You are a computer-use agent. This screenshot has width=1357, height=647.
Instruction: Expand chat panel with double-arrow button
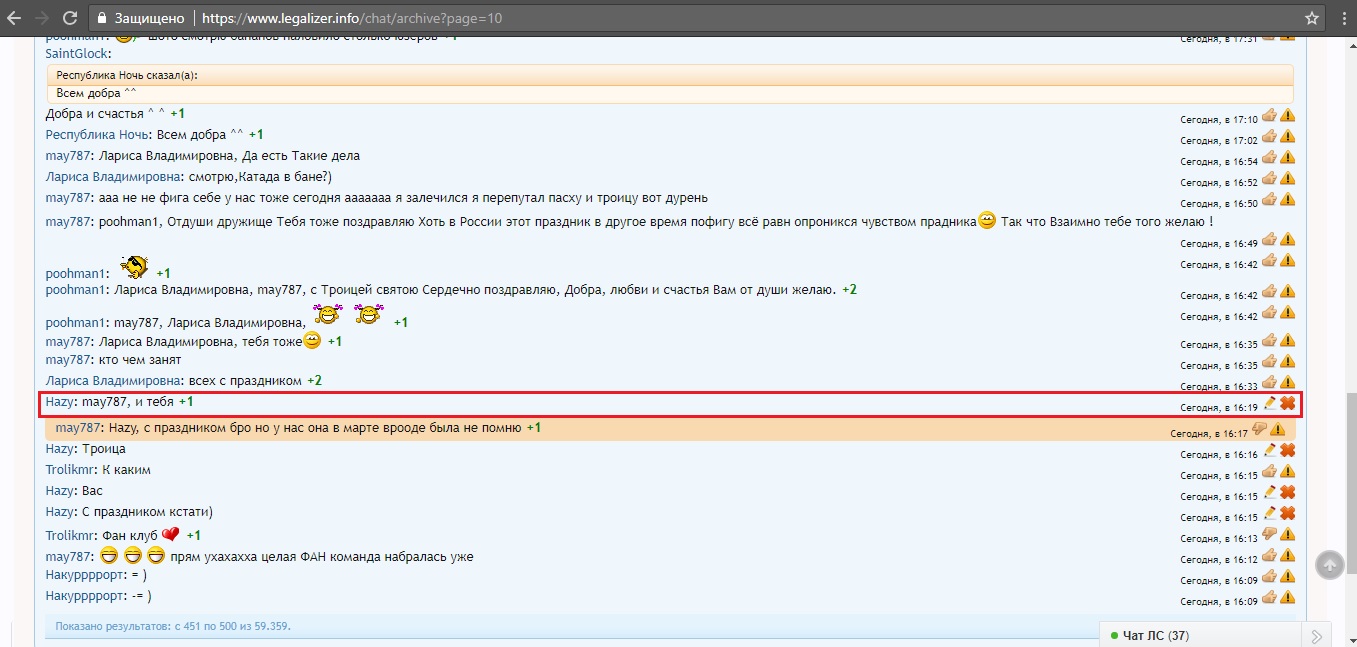pyautogui.click(x=1318, y=635)
